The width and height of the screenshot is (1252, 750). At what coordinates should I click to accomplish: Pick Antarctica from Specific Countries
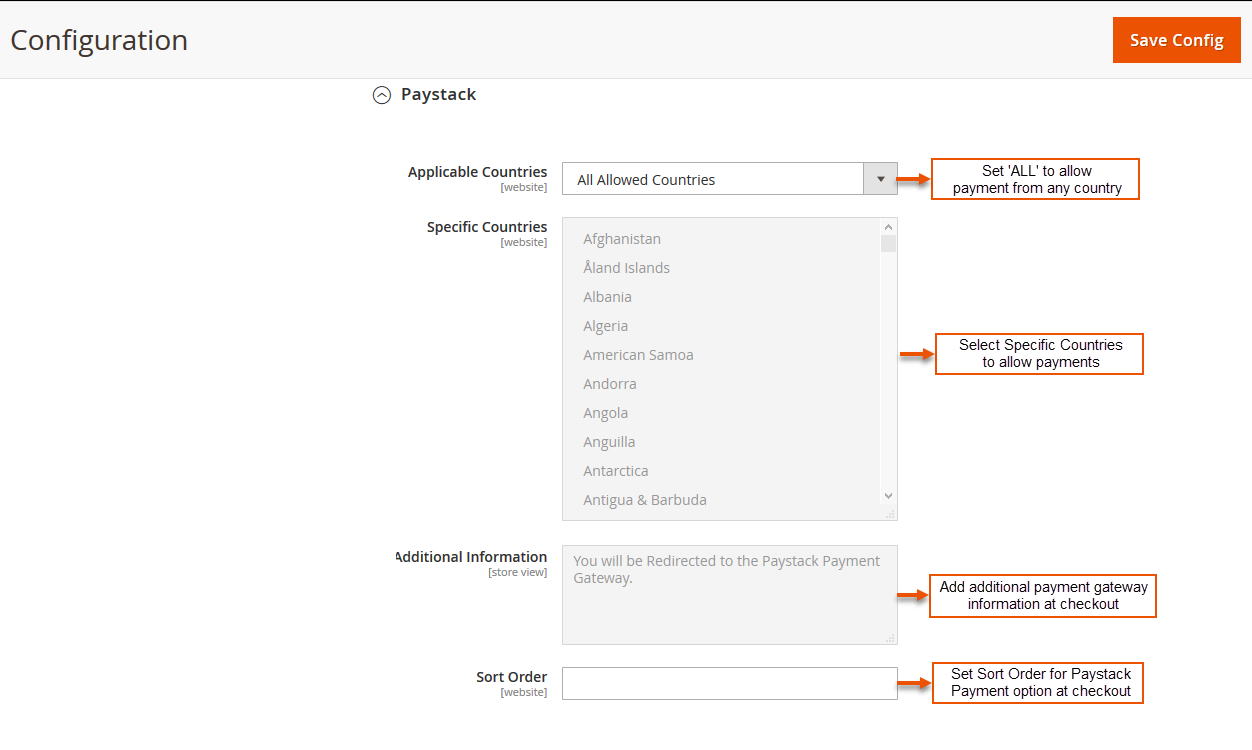coord(615,471)
